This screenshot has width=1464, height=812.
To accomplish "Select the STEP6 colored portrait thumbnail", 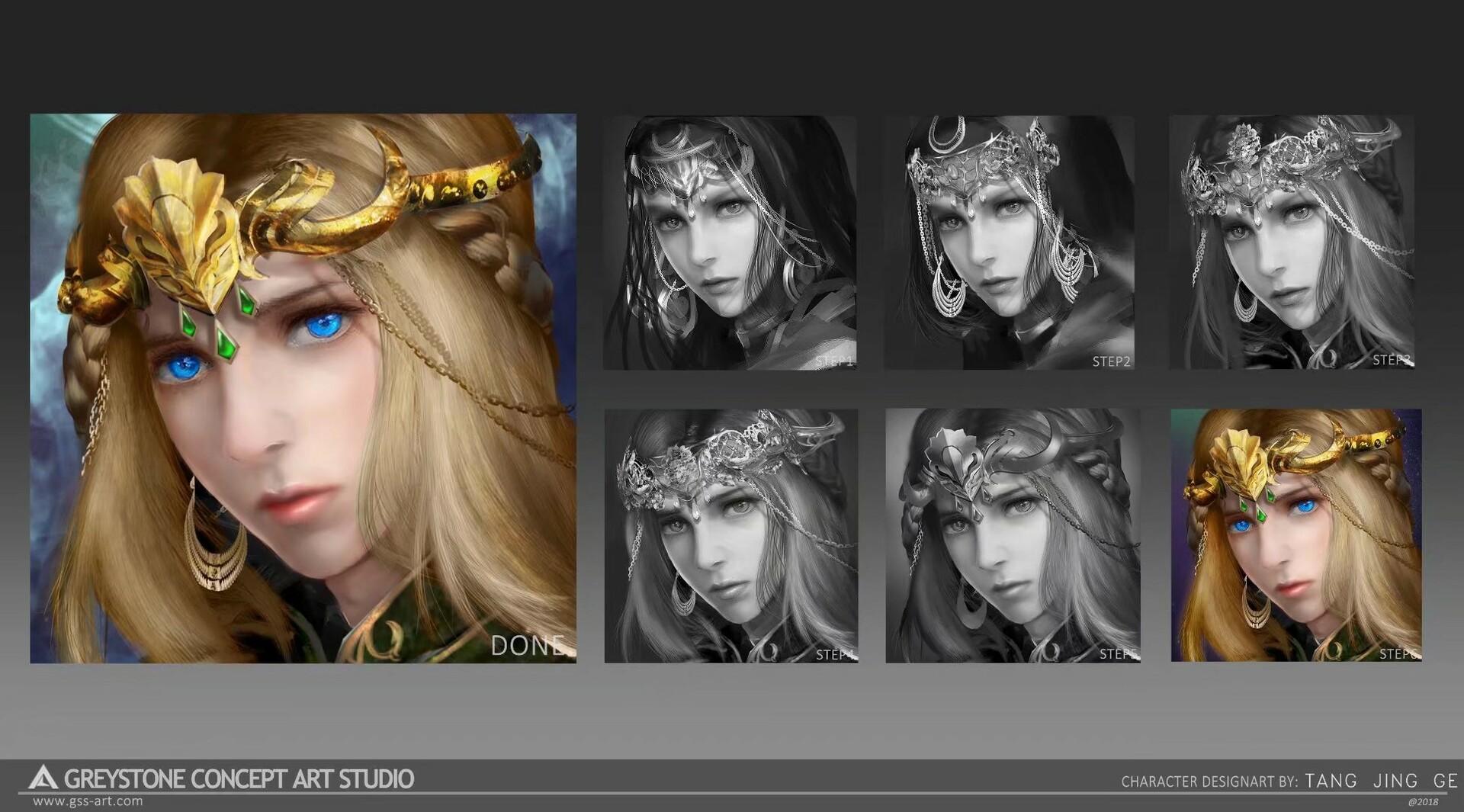I will click(1296, 534).
